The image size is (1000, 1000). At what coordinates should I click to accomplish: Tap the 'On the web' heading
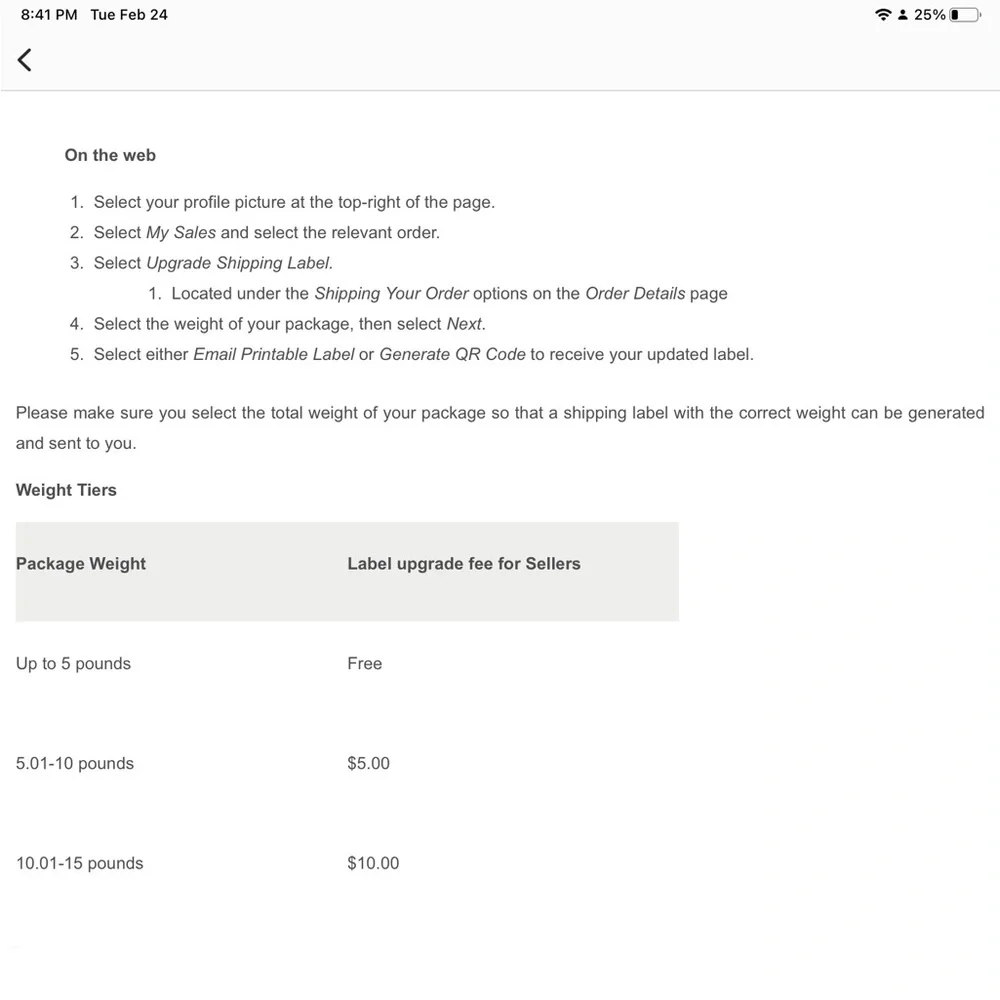tap(110, 155)
